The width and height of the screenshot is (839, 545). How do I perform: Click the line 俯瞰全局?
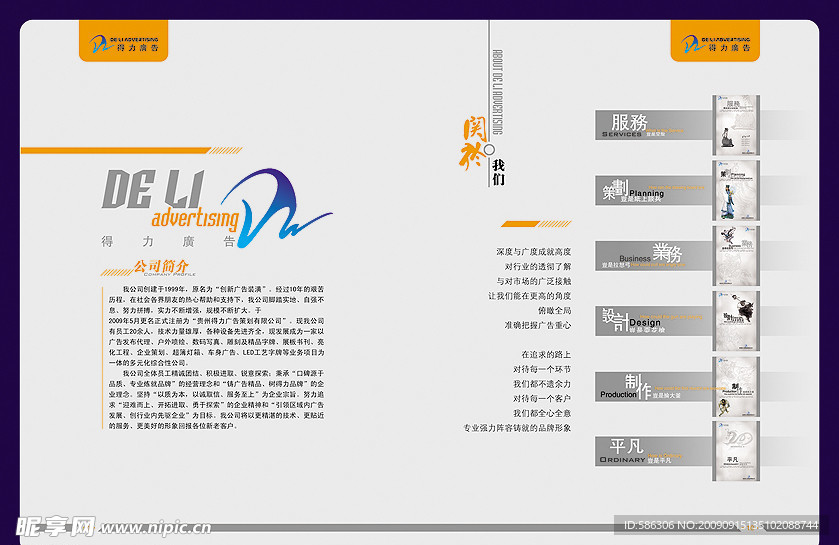[x=554, y=310]
